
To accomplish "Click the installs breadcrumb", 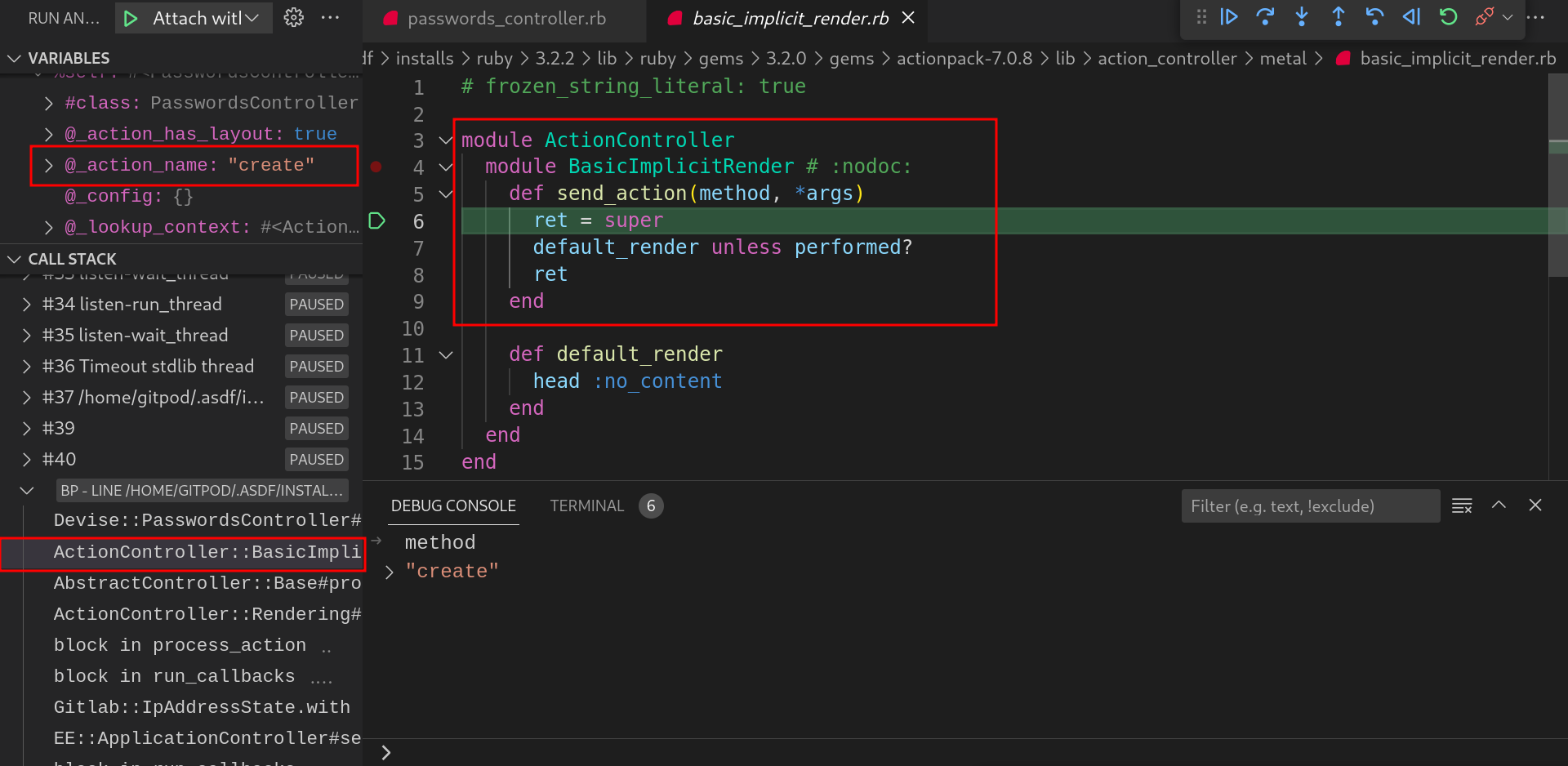I will pos(425,59).
